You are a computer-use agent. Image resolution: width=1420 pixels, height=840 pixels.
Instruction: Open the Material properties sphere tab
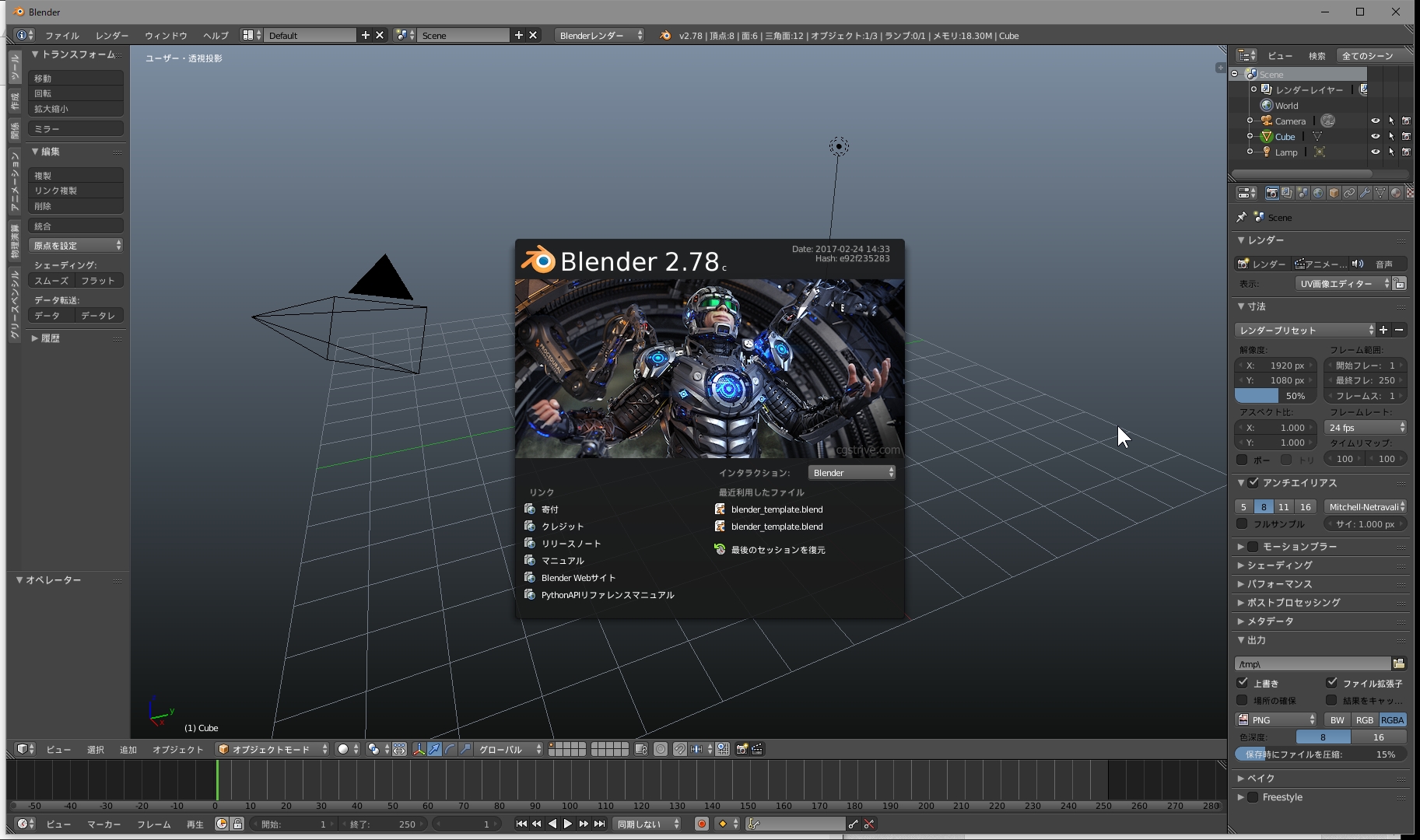click(1396, 193)
